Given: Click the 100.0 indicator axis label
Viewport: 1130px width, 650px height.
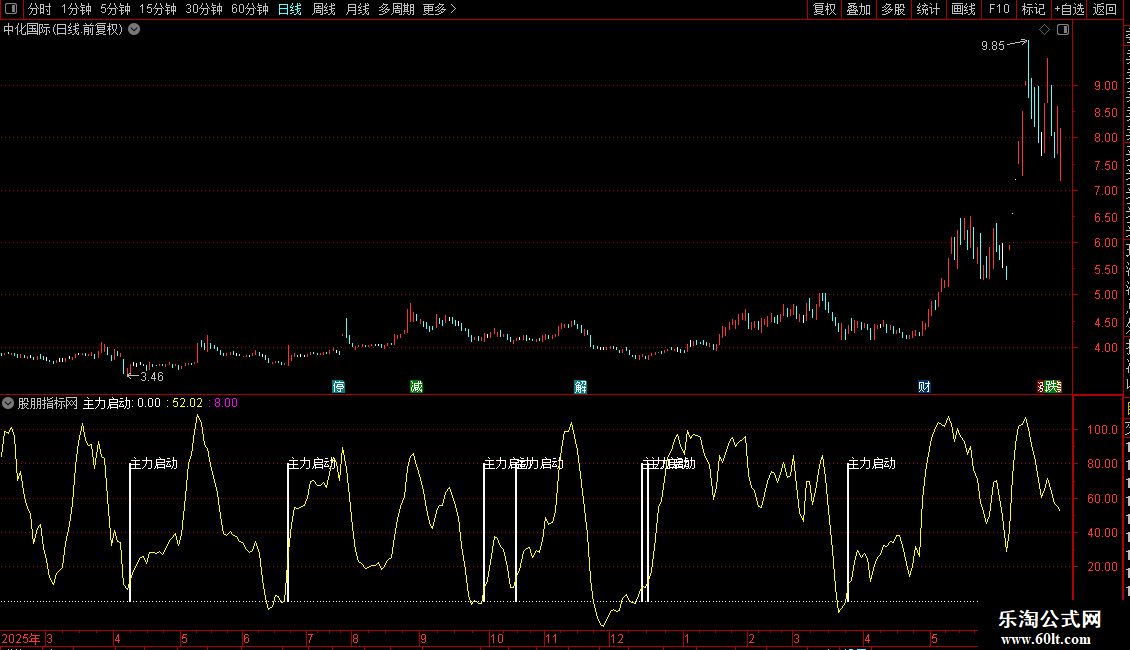Looking at the screenshot, I should pos(1103,429).
